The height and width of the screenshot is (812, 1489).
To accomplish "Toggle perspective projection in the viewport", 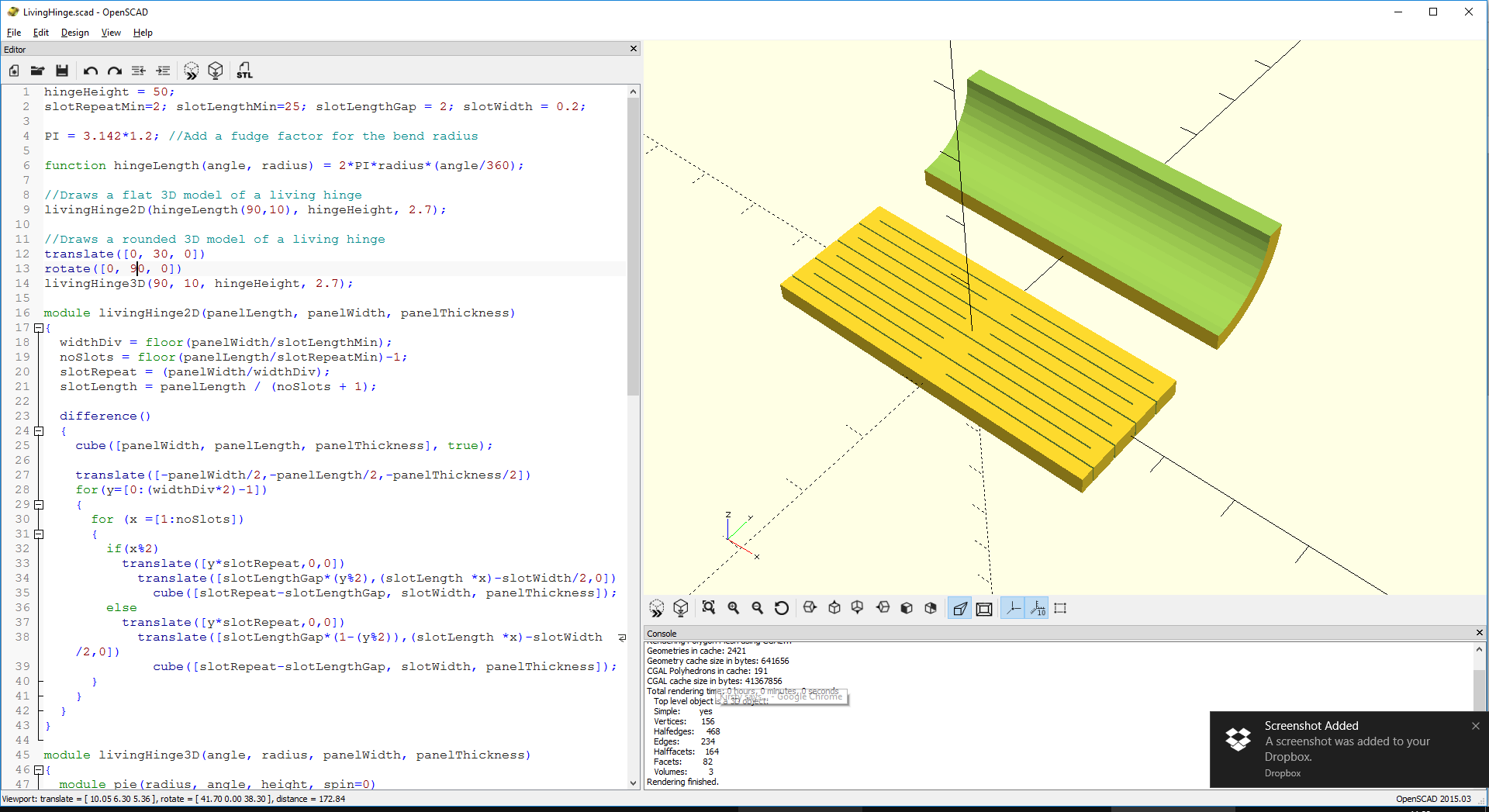I will pyautogui.click(x=959, y=608).
